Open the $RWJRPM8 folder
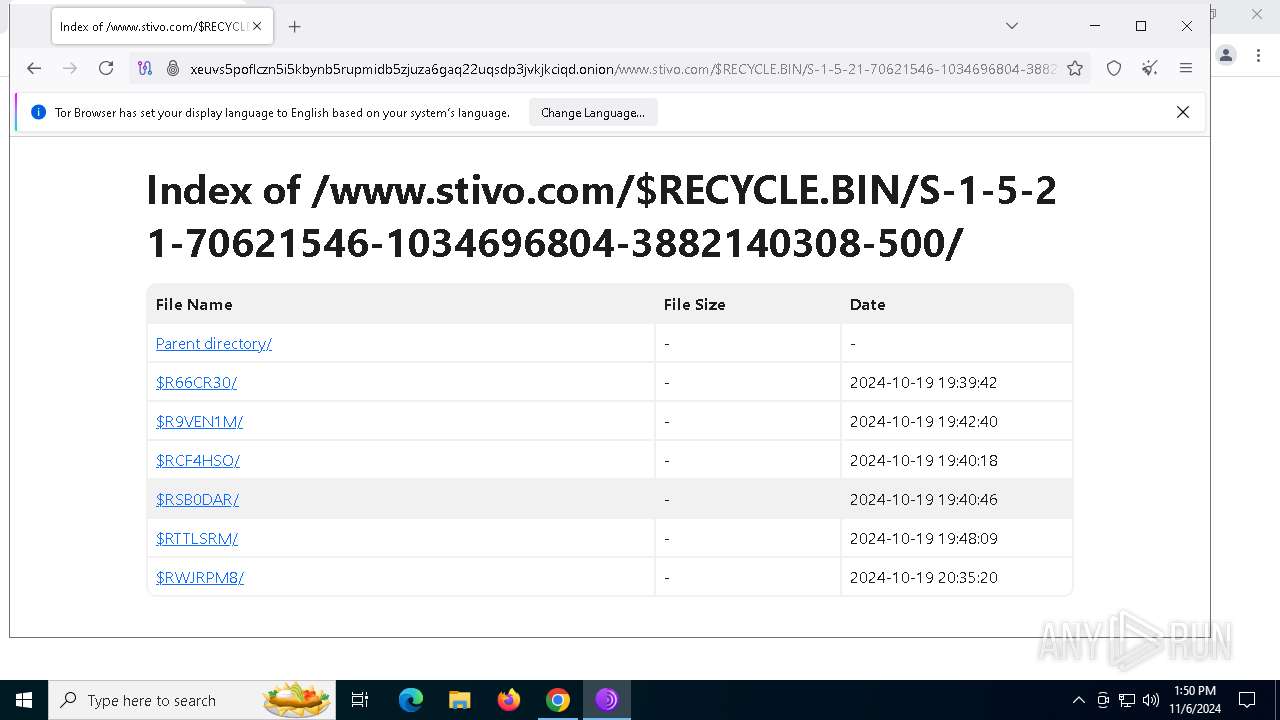 point(200,577)
